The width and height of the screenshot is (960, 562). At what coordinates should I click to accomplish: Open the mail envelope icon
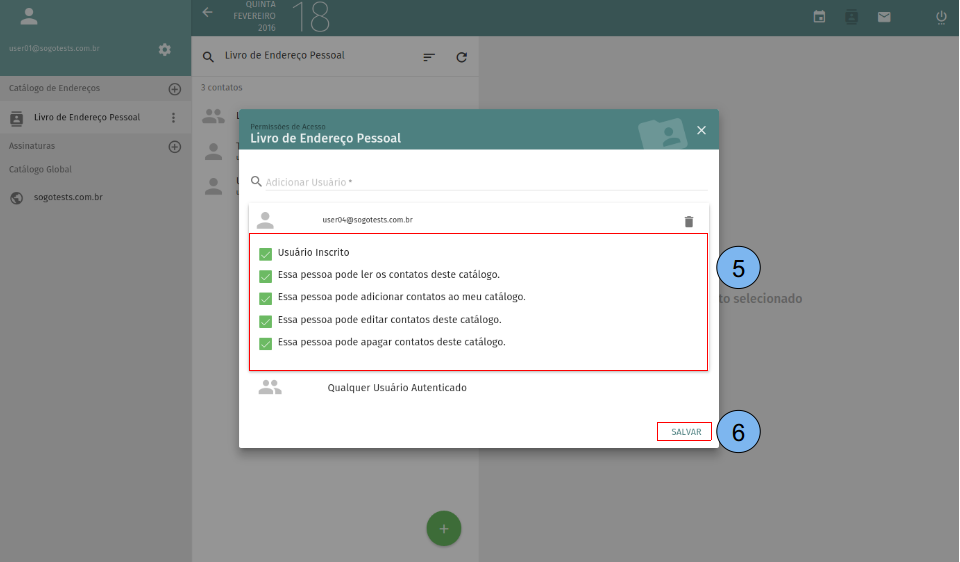point(884,17)
